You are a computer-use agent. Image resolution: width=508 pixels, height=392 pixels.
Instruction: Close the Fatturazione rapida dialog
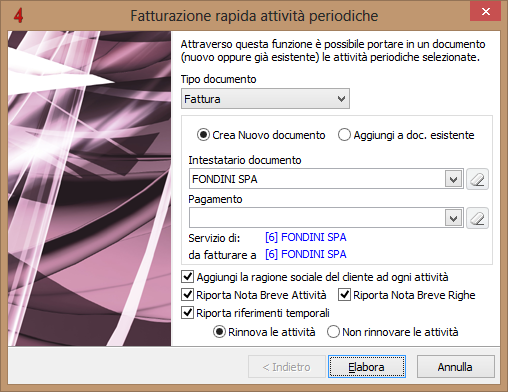coord(486,12)
